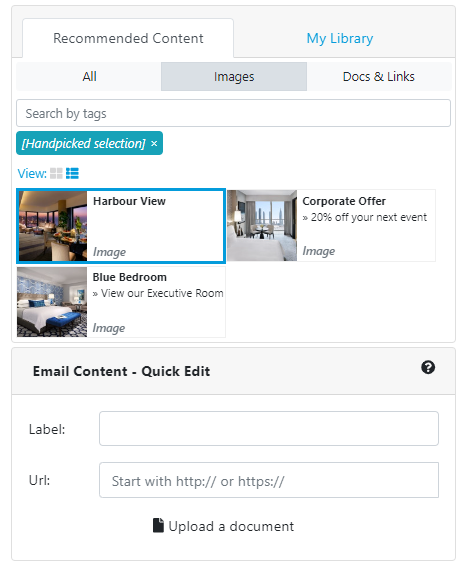Click the document icon next to Upload

pyautogui.click(x=158, y=525)
